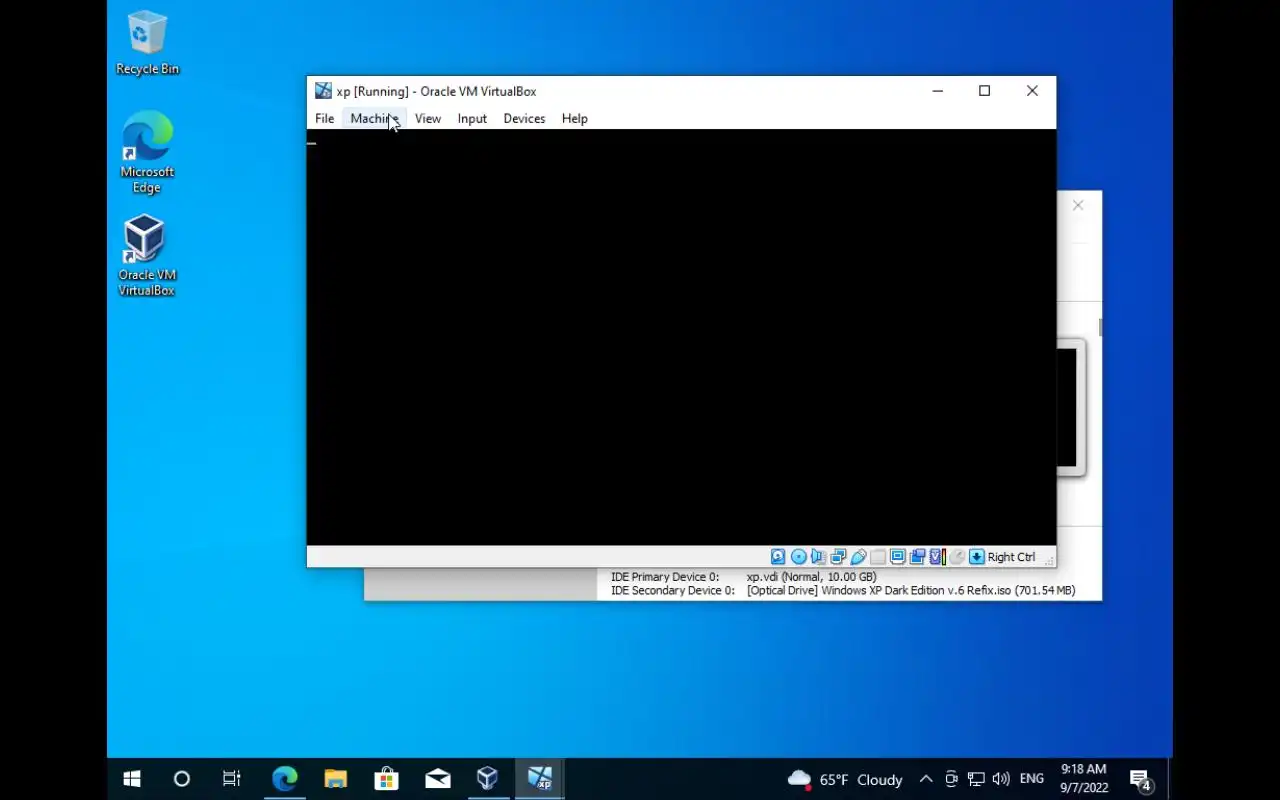Image resolution: width=1280 pixels, height=800 pixels.
Task: Open Microsoft Store from the taskbar
Action: (x=386, y=779)
